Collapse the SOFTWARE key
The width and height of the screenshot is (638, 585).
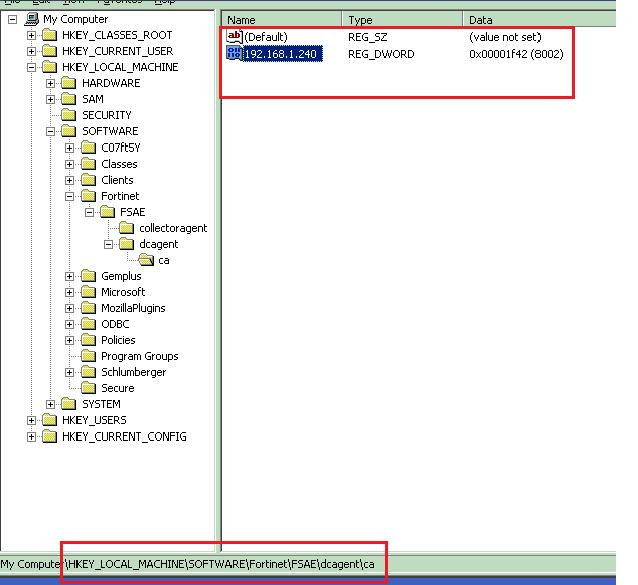click(x=50, y=131)
